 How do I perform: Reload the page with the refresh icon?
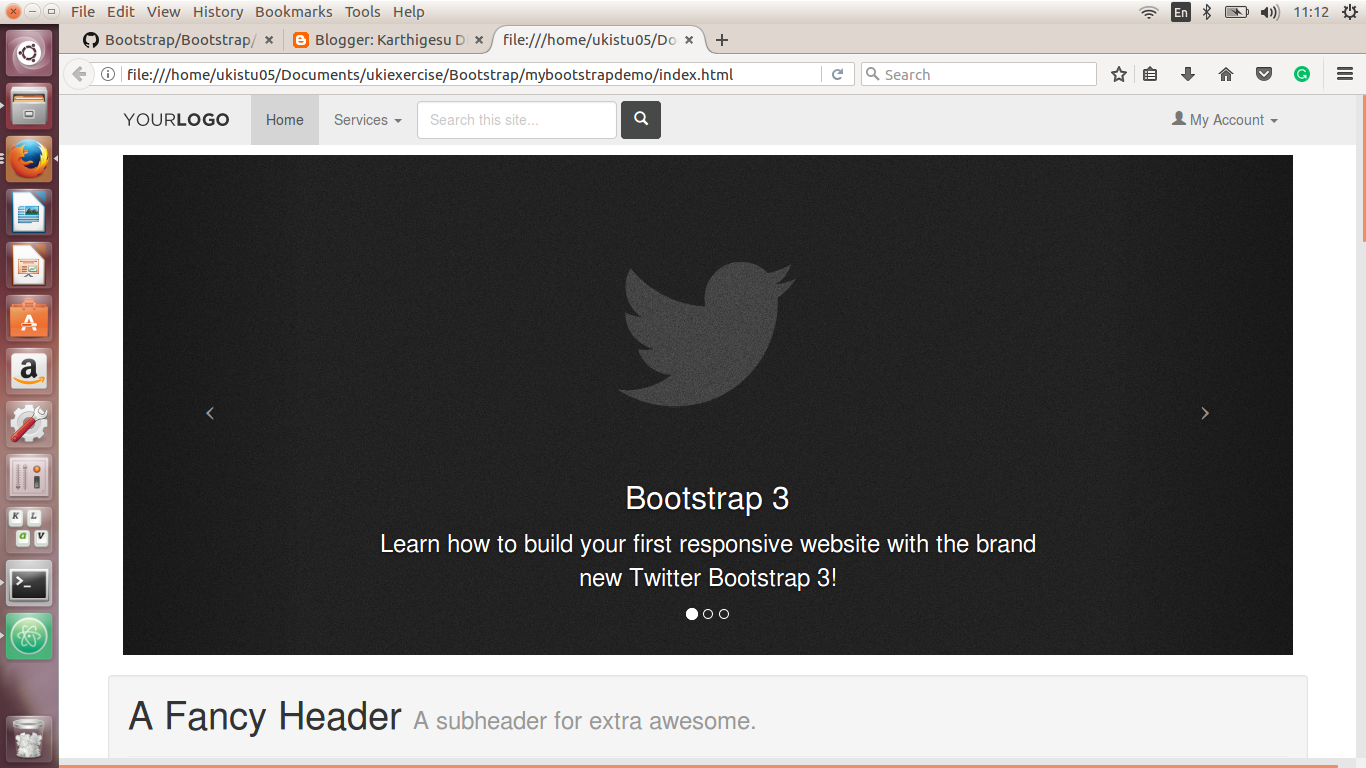(x=838, y=74)
